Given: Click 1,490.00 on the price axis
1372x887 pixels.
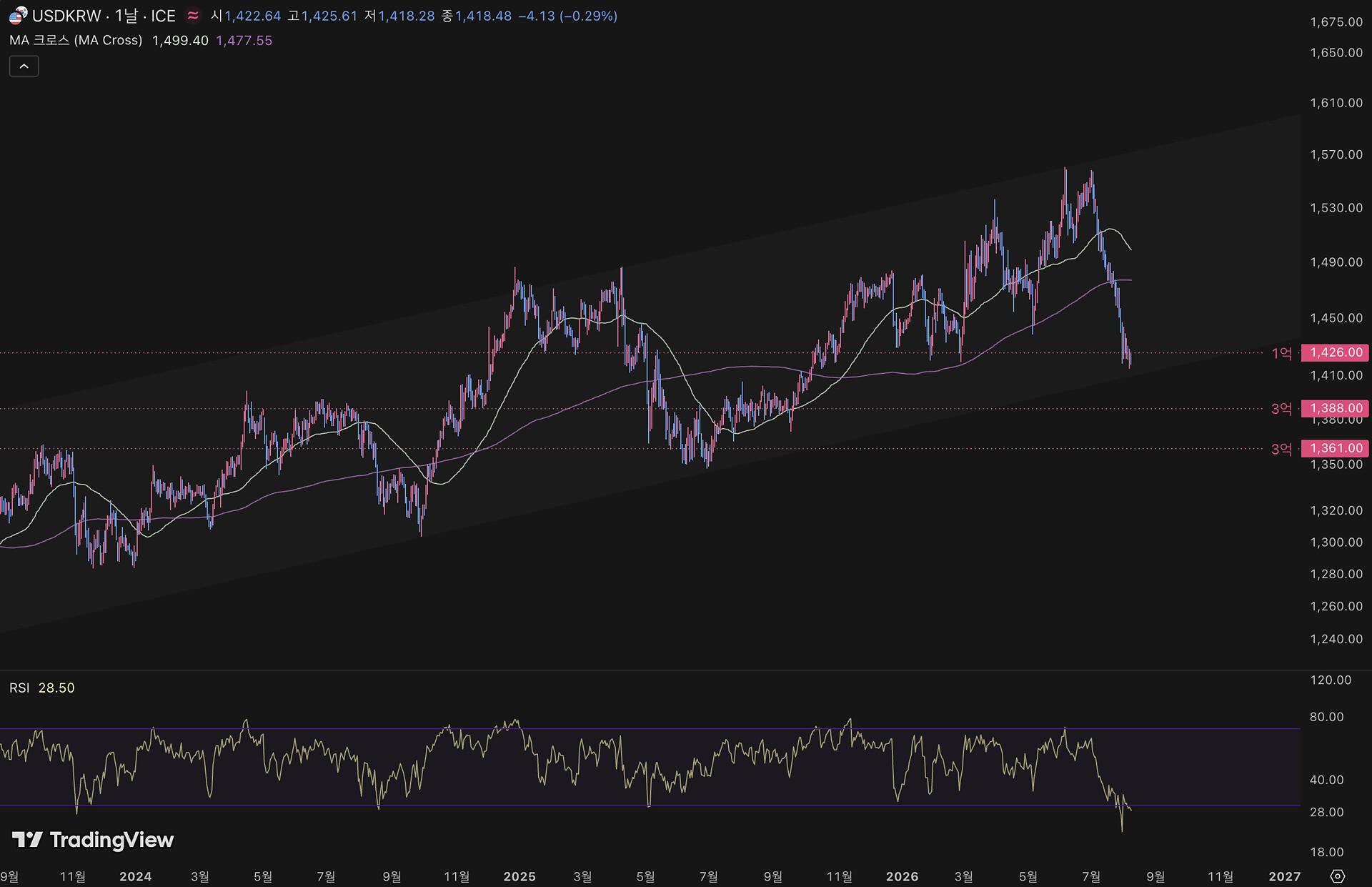Looking at the screenshot, I should (1336, 262).
